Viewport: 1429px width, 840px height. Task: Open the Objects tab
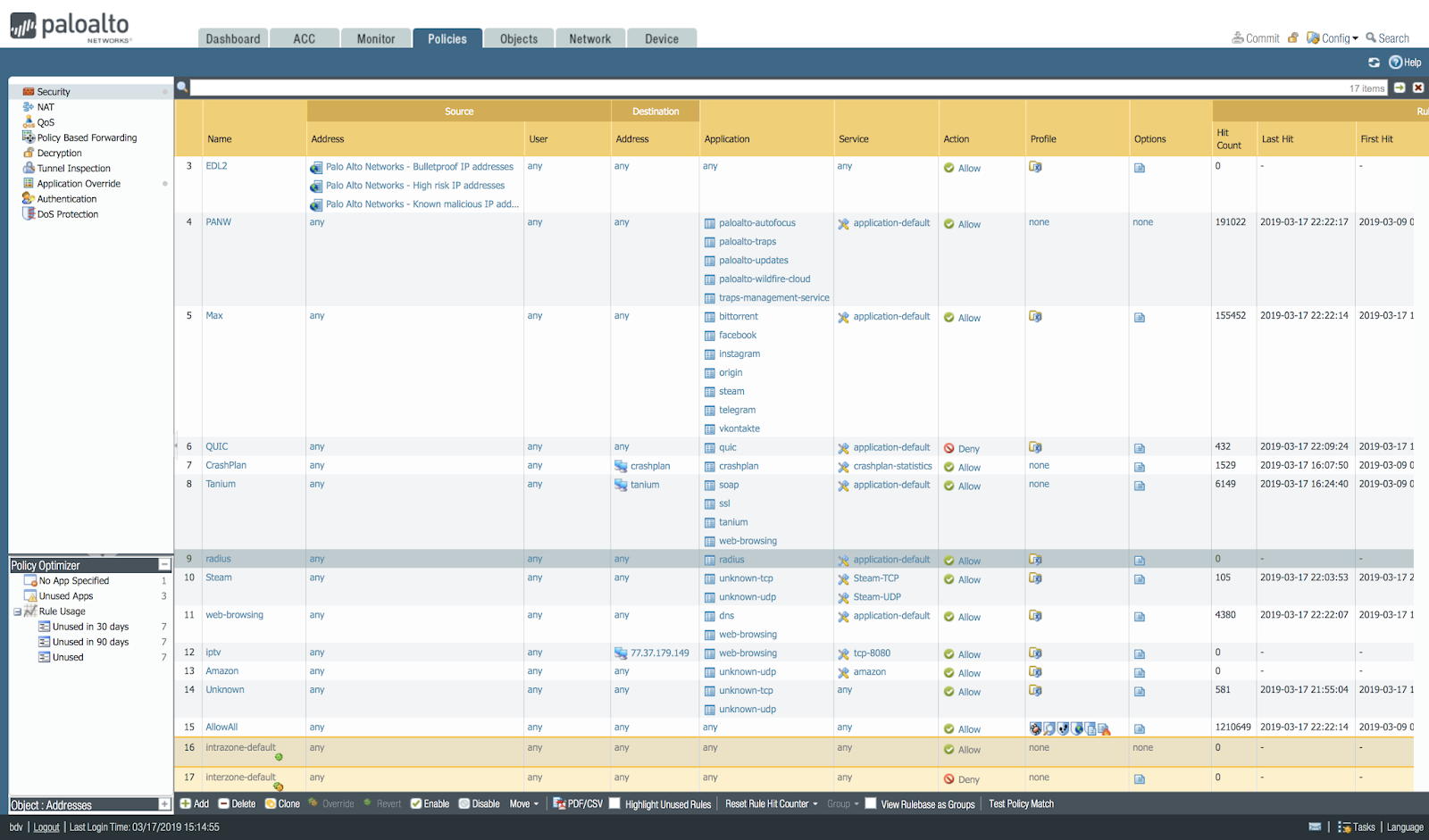coord(519,38)
